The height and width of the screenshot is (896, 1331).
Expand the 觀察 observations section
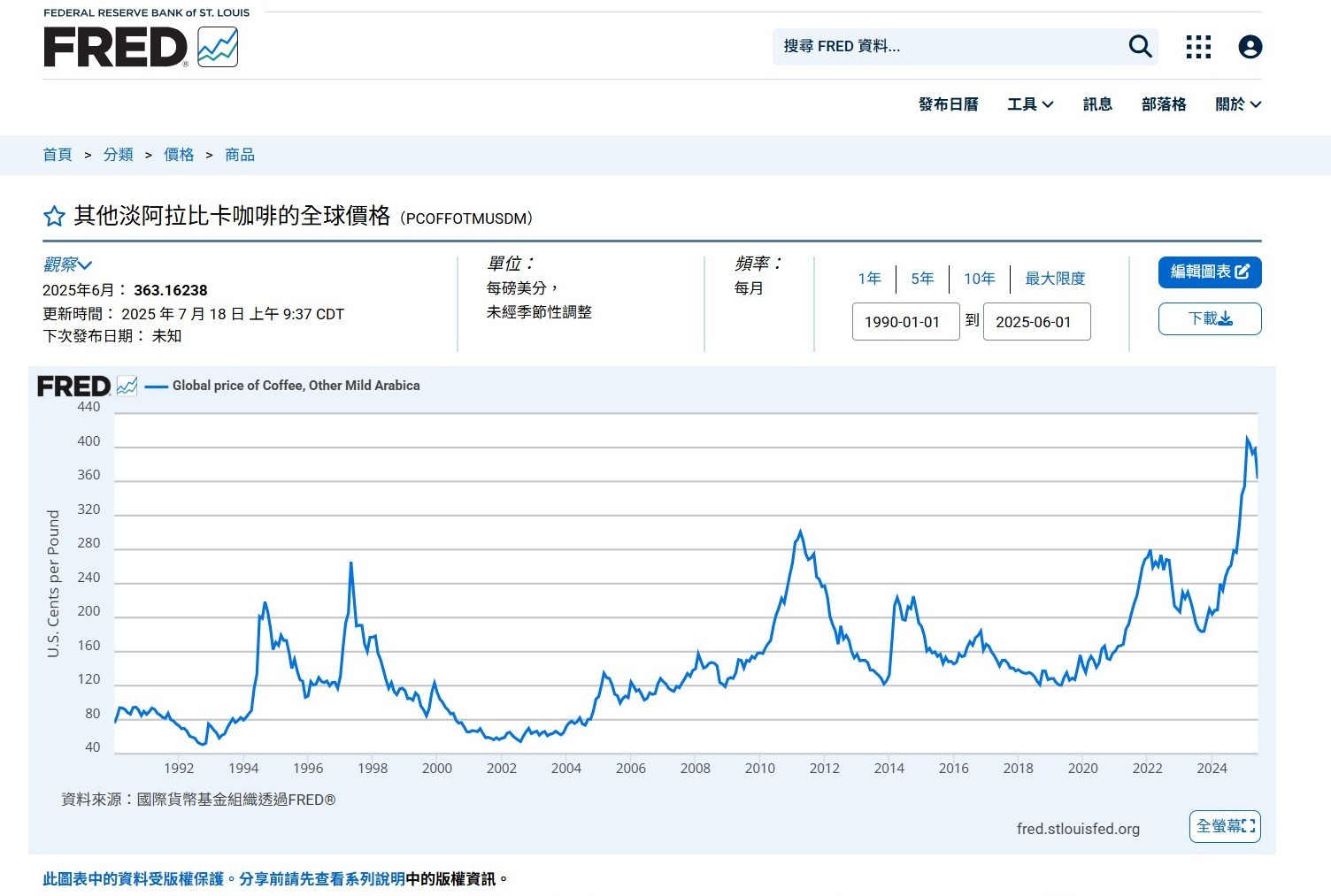67,264
